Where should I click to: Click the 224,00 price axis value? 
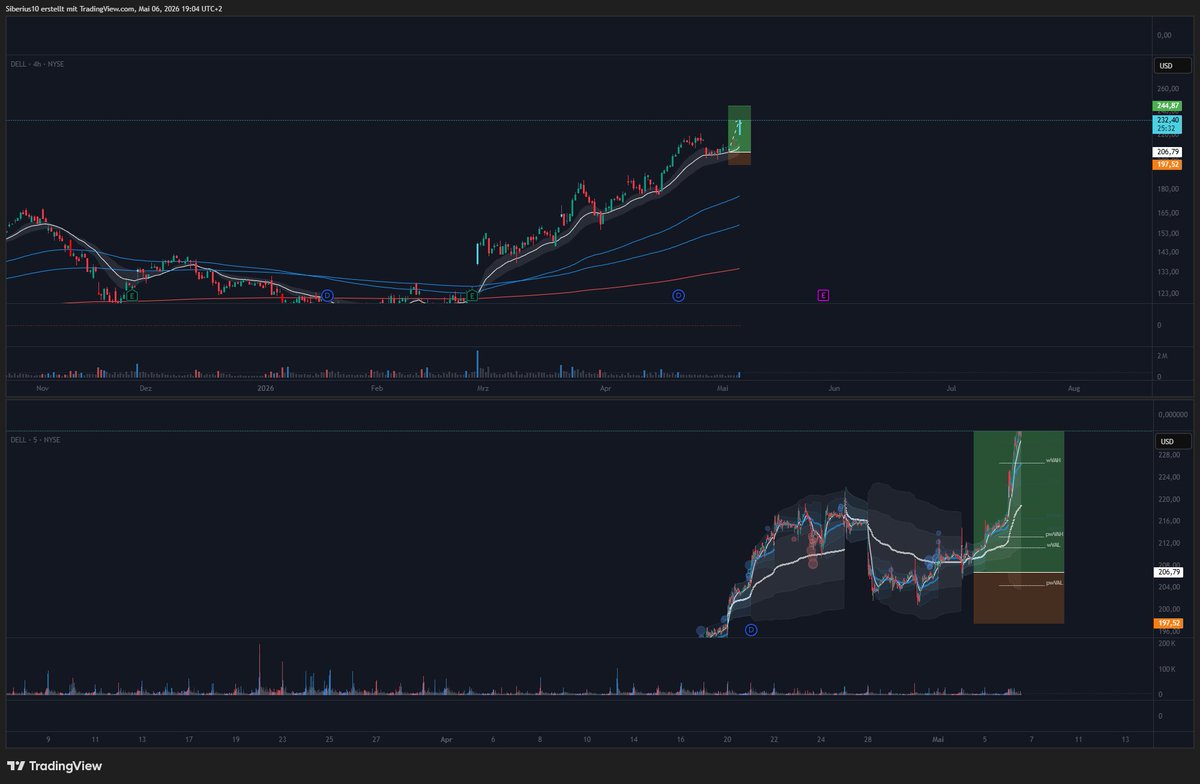coord(1167,477)
